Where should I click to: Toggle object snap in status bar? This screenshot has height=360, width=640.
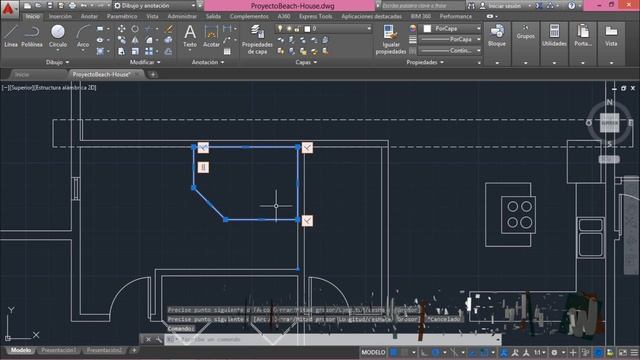pyautogui.click(x=484, y=352)
